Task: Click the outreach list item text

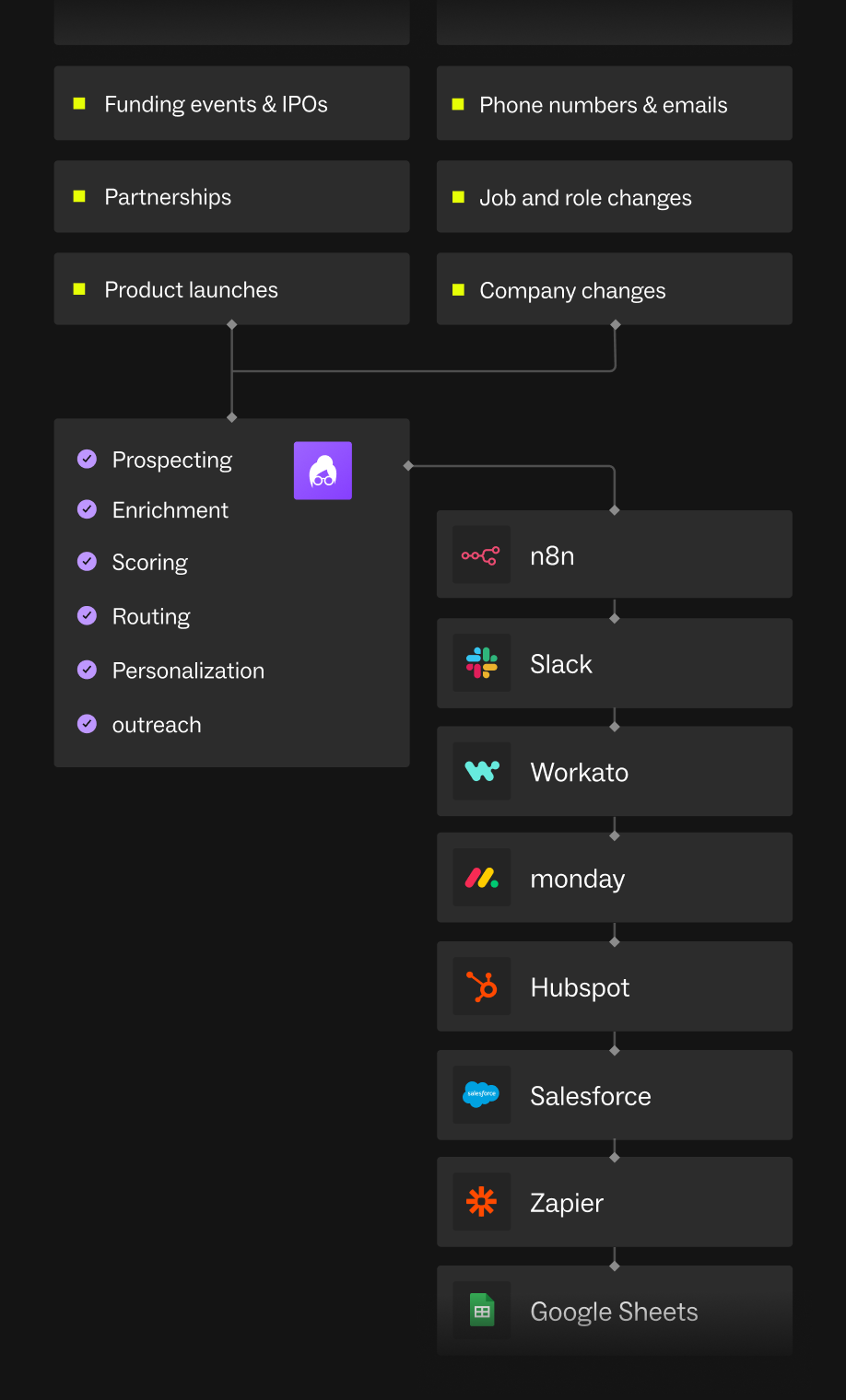Action: point(157,725)
